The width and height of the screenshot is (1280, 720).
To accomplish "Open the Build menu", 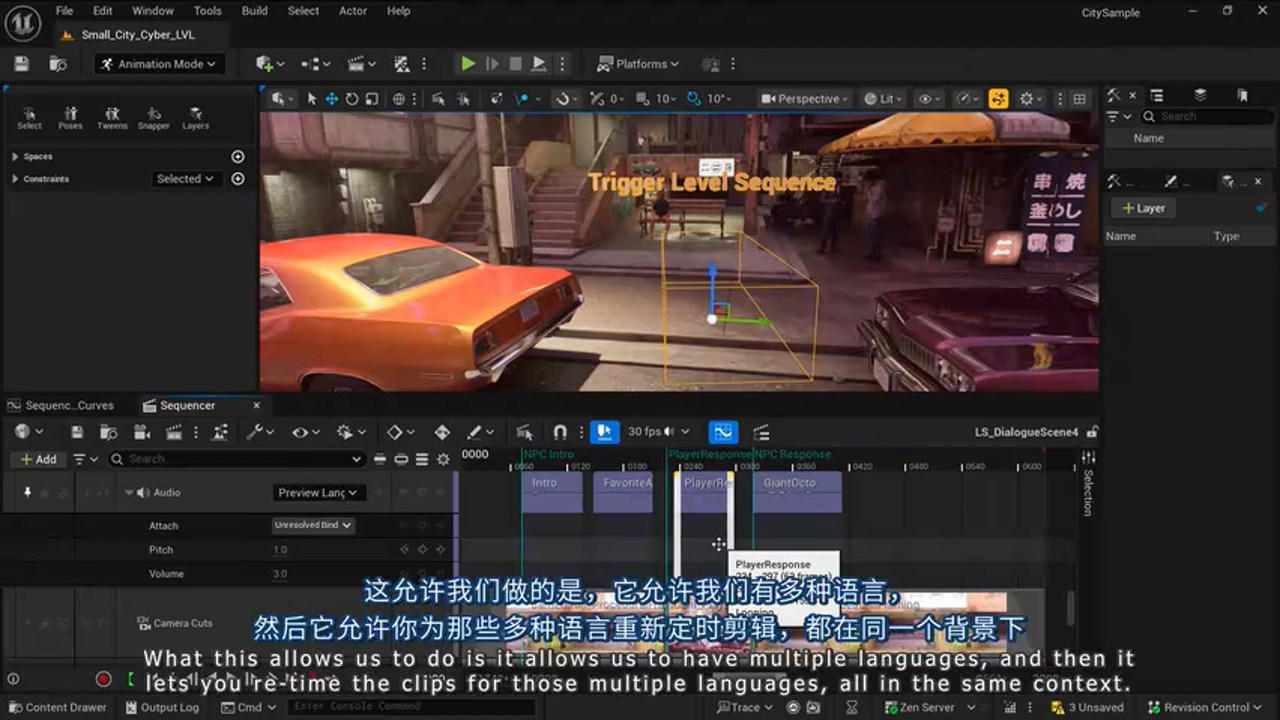I will pos(254,11).
